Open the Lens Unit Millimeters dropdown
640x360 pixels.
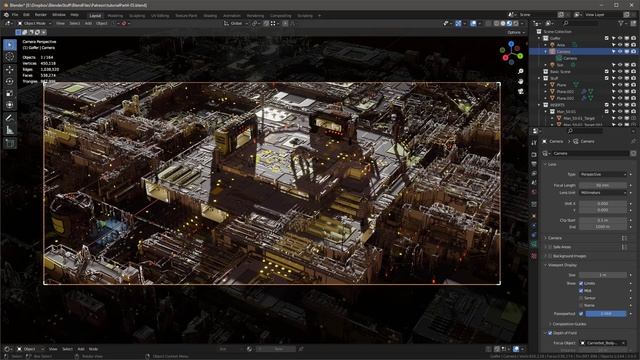point(603,193)
